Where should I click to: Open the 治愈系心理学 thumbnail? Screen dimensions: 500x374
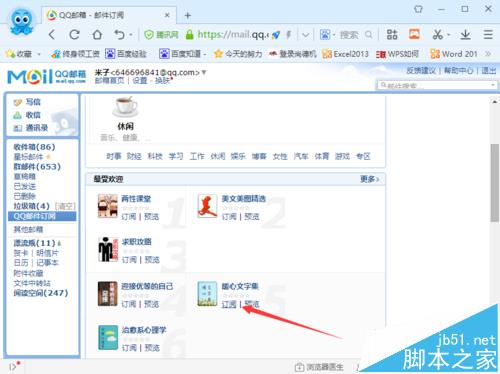[x=108, y=338]
